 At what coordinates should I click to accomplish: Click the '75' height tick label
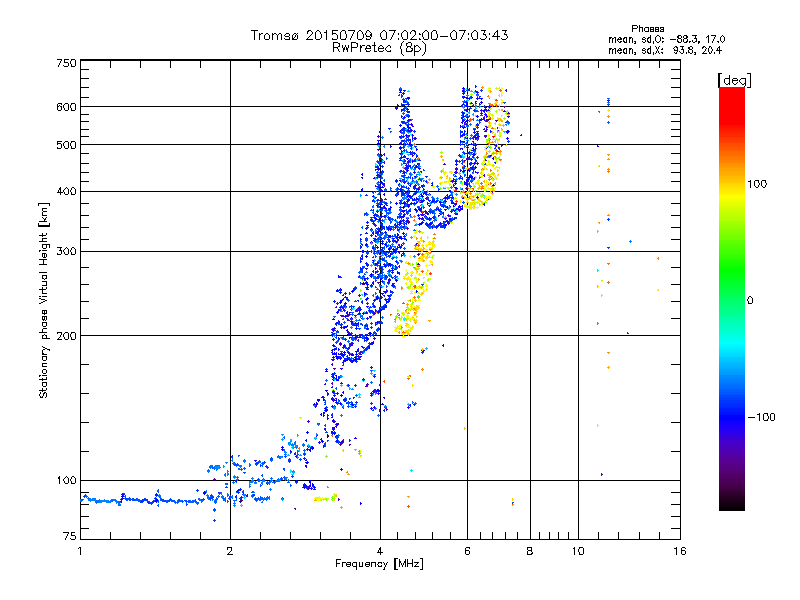pyautogui.click(x=70, y=536)
